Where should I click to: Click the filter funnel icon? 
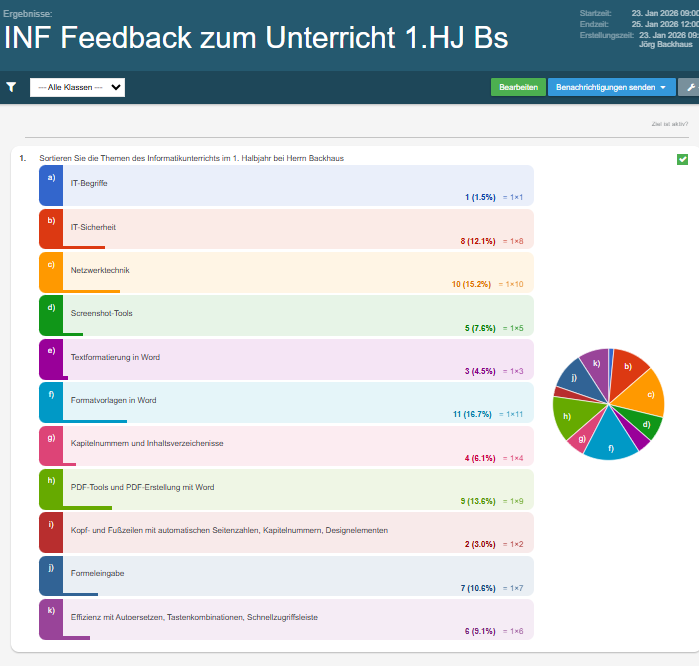(x=11, y=87)
